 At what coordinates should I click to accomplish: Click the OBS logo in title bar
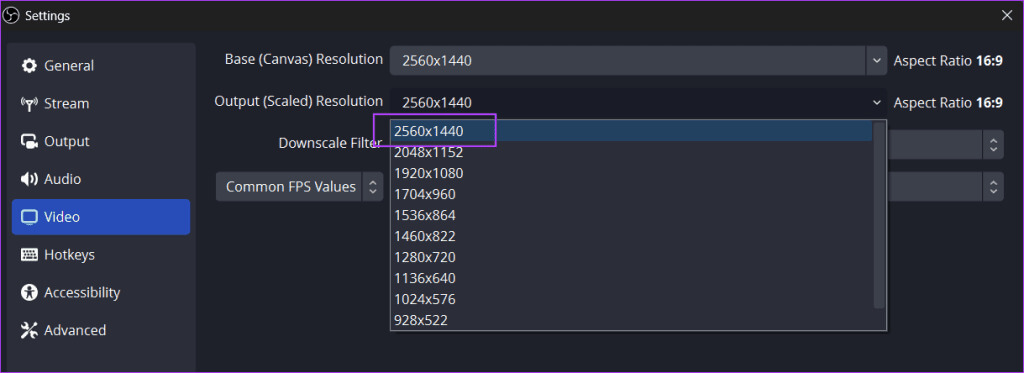11,15
